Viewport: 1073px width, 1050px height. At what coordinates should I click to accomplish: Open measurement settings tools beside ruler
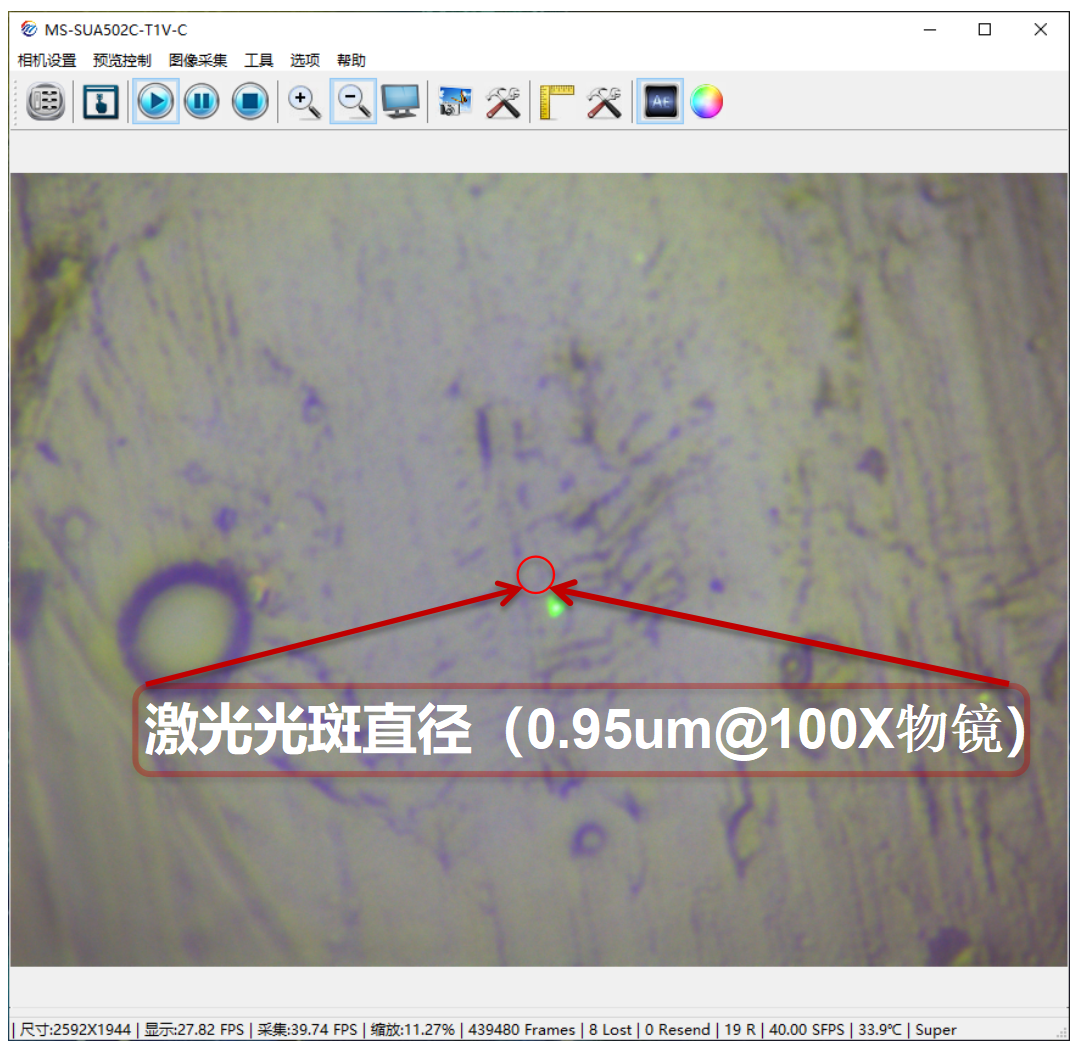pyautogui.click(x=604, y=102)
